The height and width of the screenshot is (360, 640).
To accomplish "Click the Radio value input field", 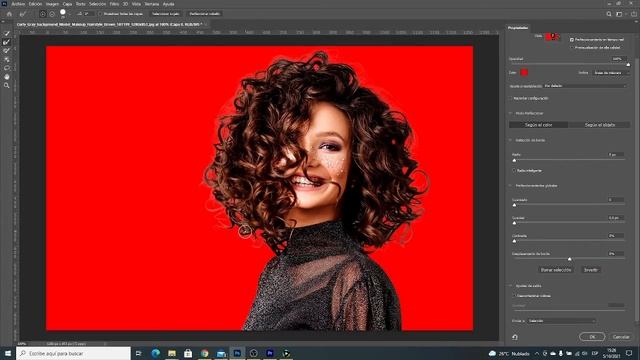I will [616, 155].
